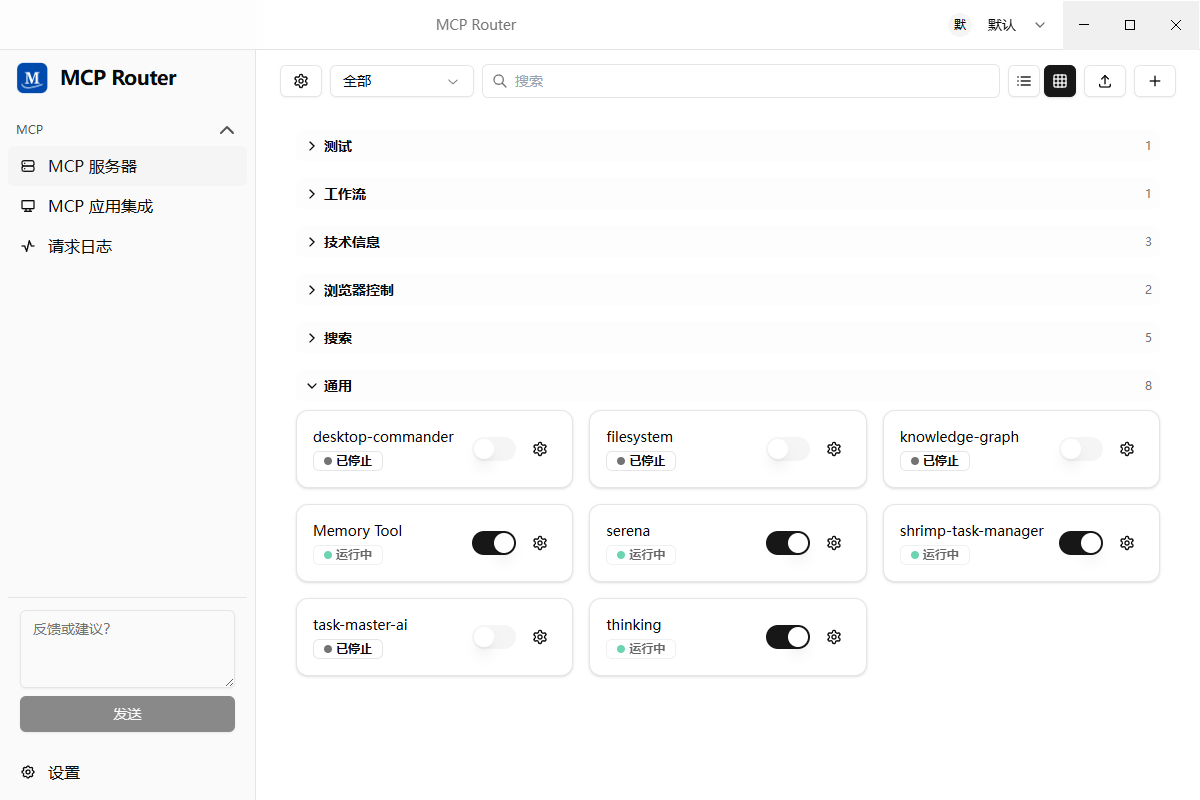Click the 发送 feedback button
Image resolution: width=1200 pixels, height=800 pixels.
click(127, 714)
